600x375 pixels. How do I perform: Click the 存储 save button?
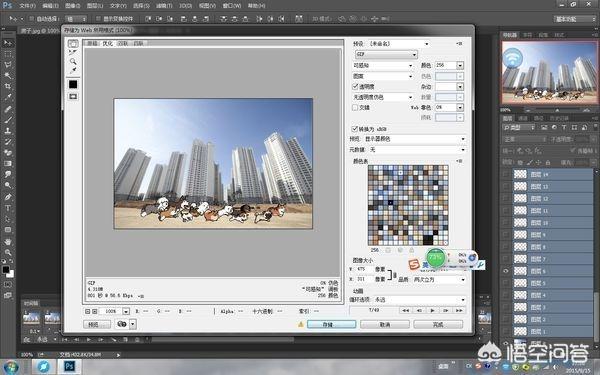pyautogui.click(x=331, y=324)
